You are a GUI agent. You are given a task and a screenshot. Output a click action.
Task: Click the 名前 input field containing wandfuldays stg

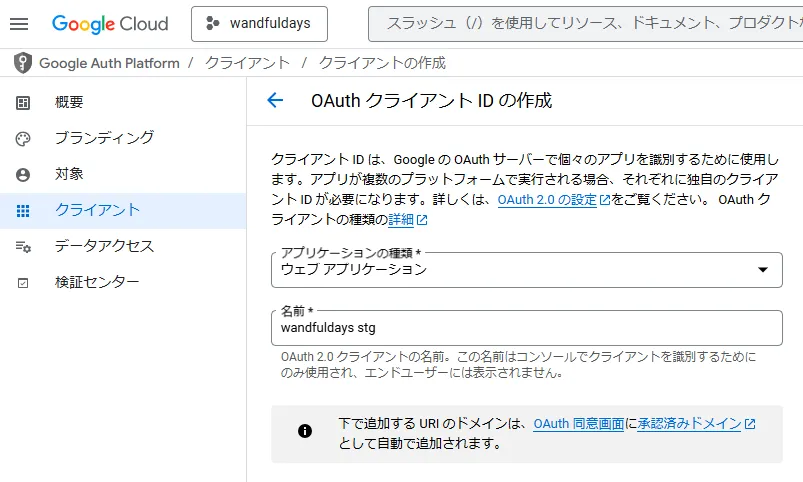click(x=526, y=328)
